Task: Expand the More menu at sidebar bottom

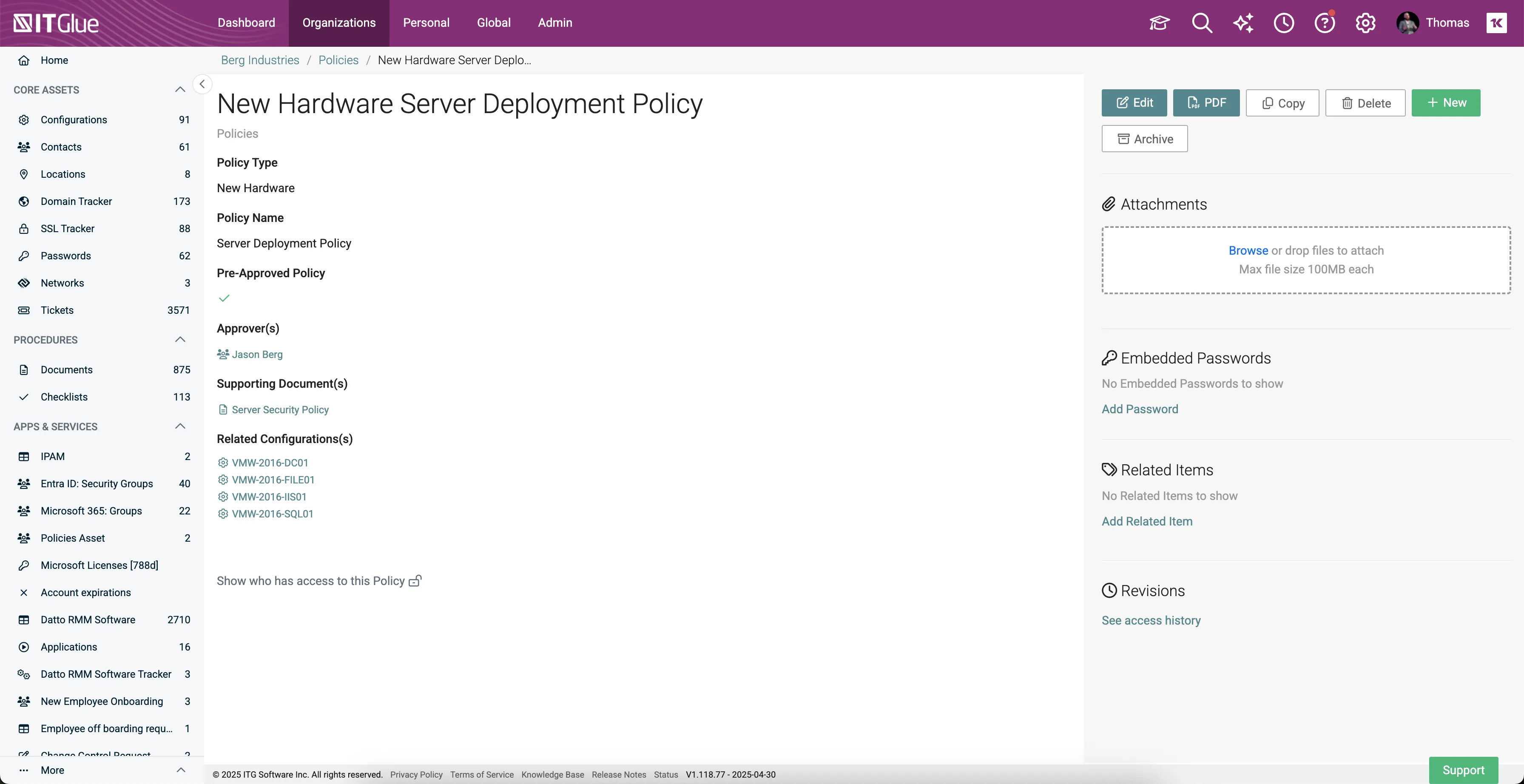Action: tap(180, 770)
